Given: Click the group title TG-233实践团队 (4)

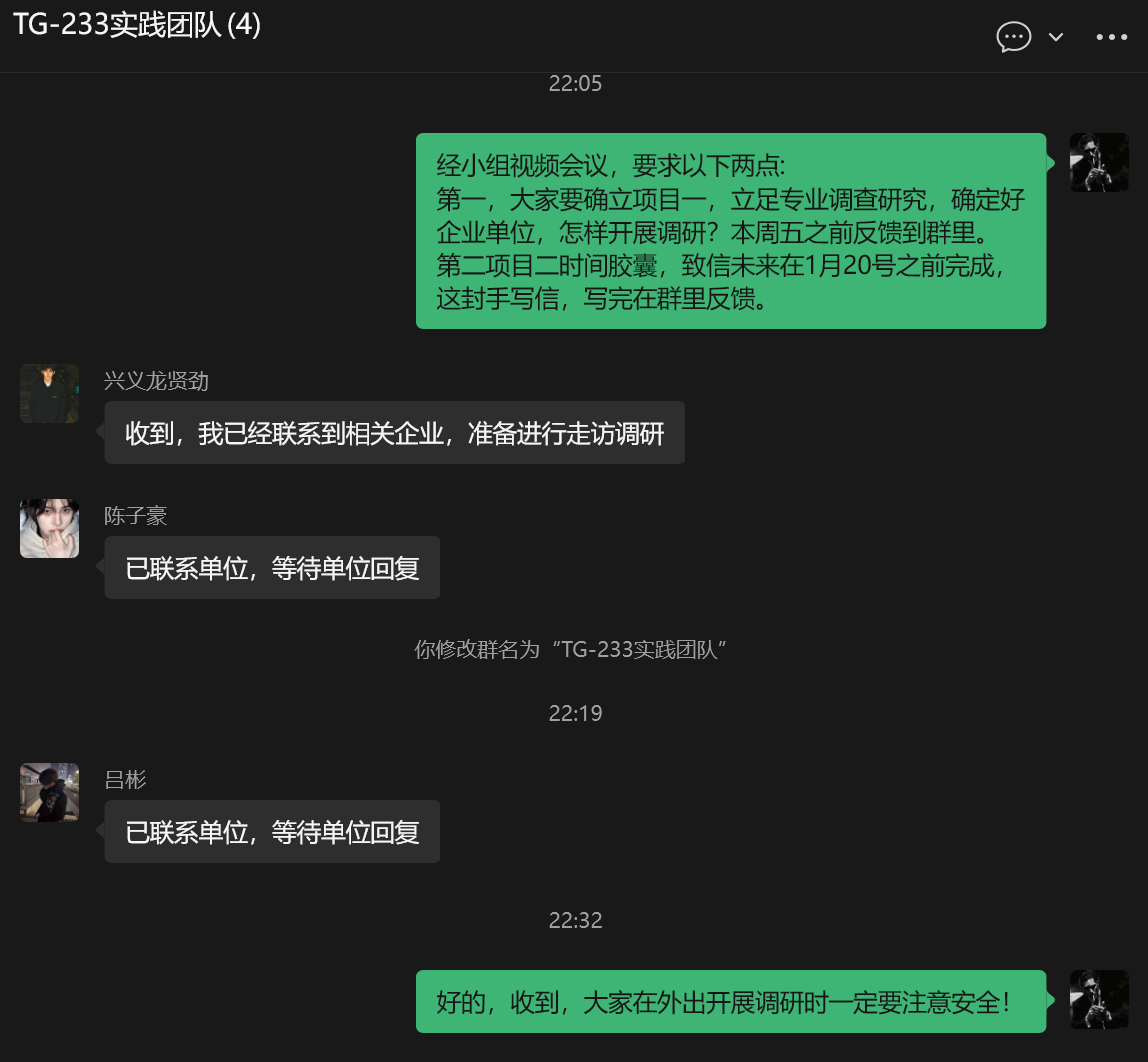Looking at the screenshot, I should [x=137, y=25].
